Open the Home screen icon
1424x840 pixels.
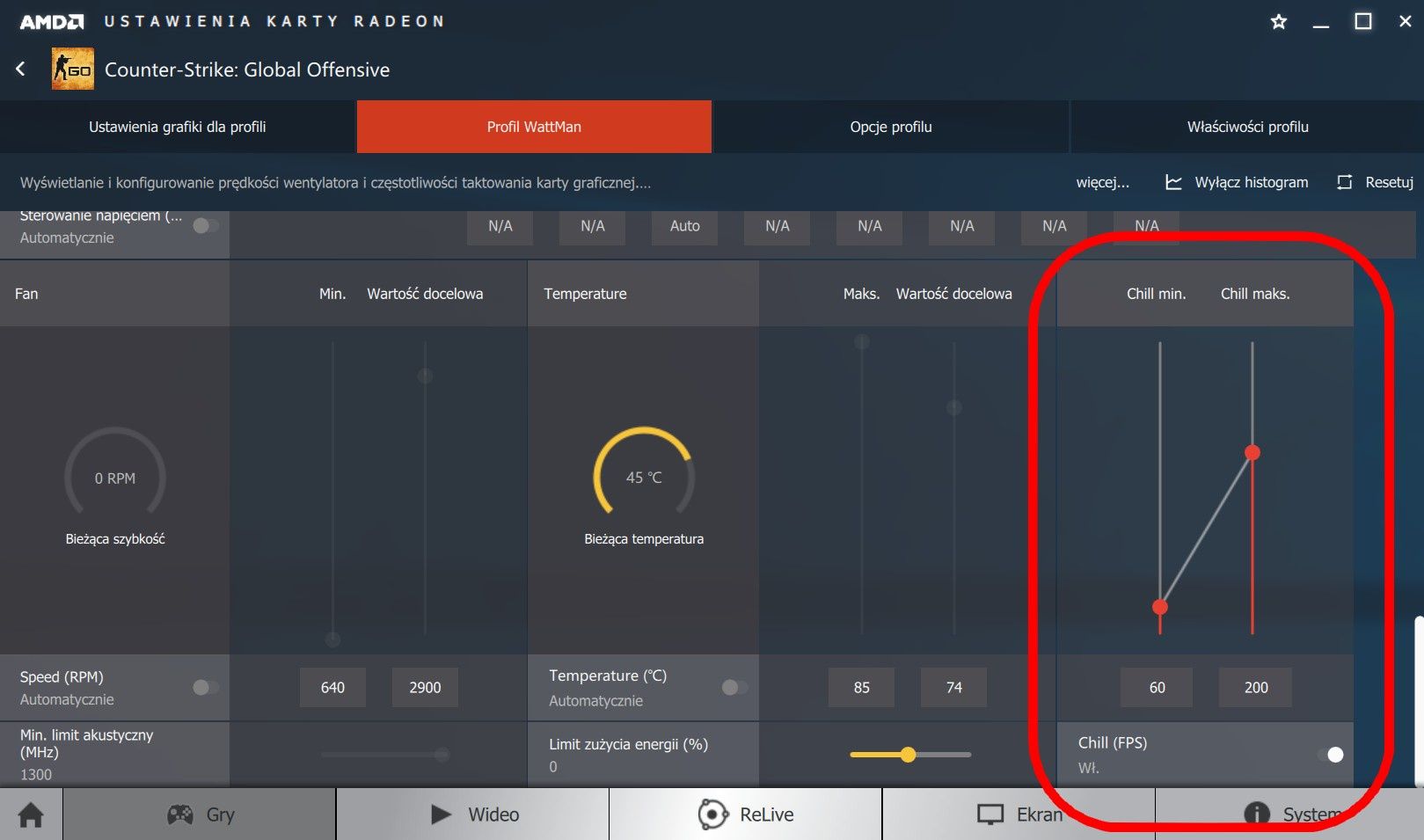(31, 814)
